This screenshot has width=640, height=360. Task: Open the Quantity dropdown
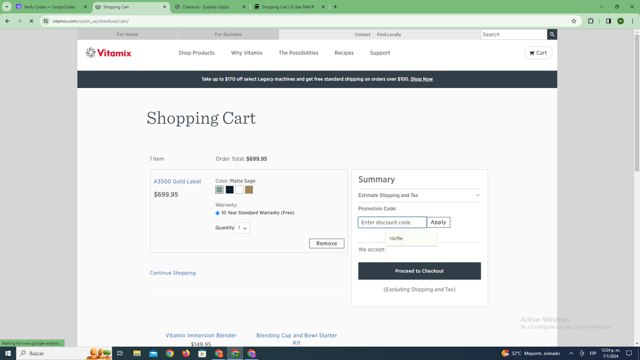coord(242,228)
